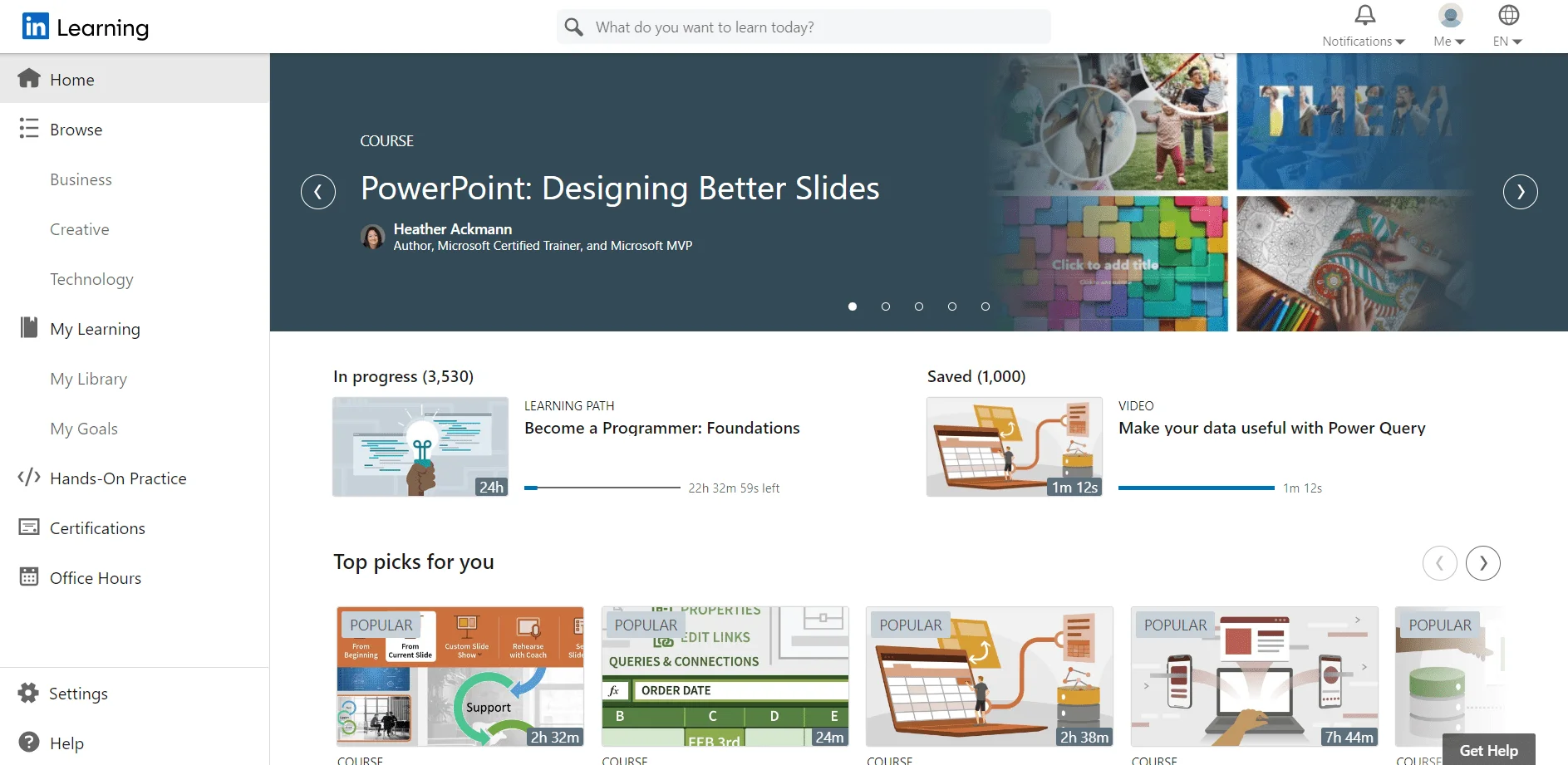The width and height of the screenshot is (1568, 765).
Task: Click the Hands-On Practice code icon
Action: click(x=29, y=477)
